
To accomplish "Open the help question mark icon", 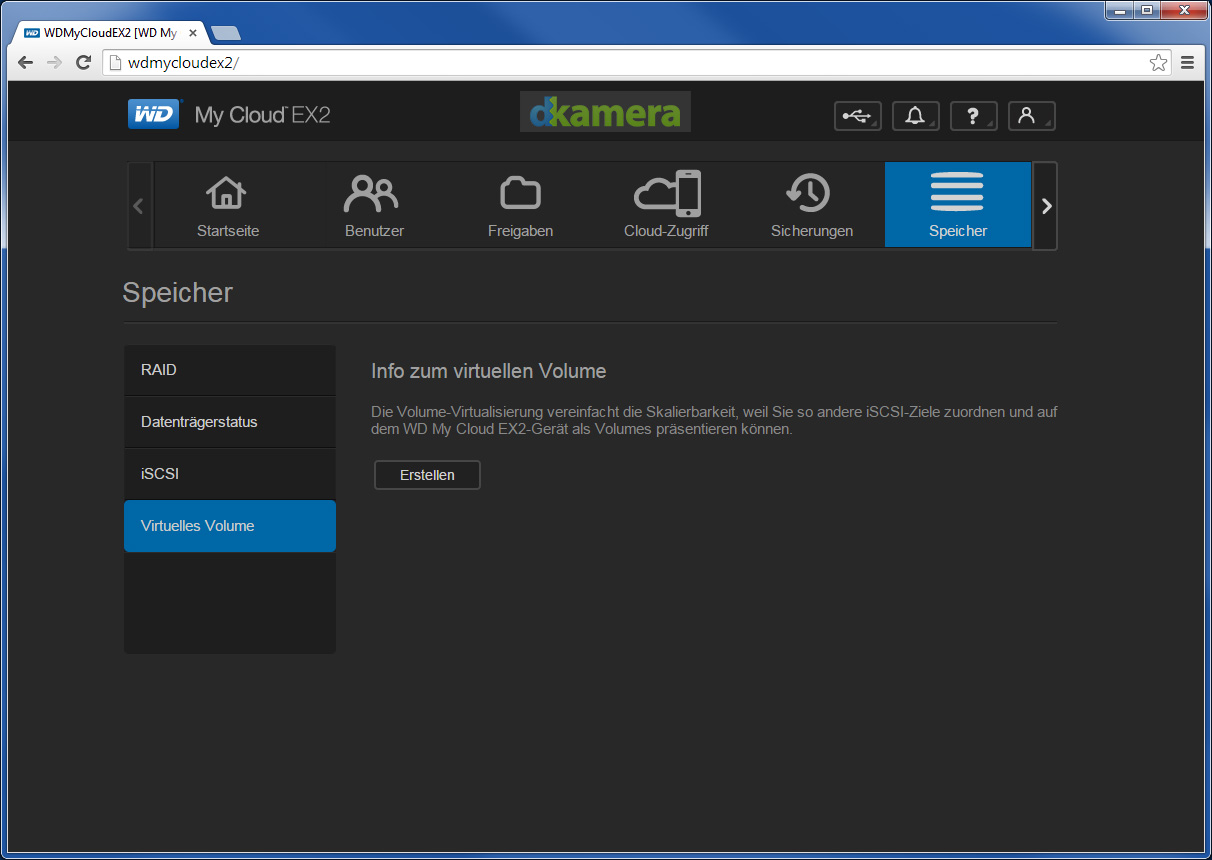I will click(x=974, y=116).
